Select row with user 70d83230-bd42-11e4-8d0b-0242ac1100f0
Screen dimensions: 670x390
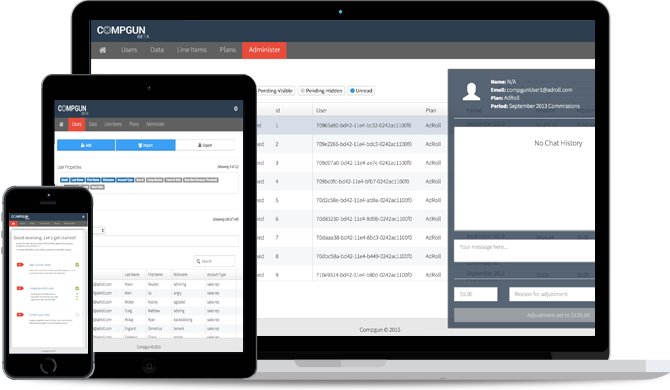[x=352, y=219]
